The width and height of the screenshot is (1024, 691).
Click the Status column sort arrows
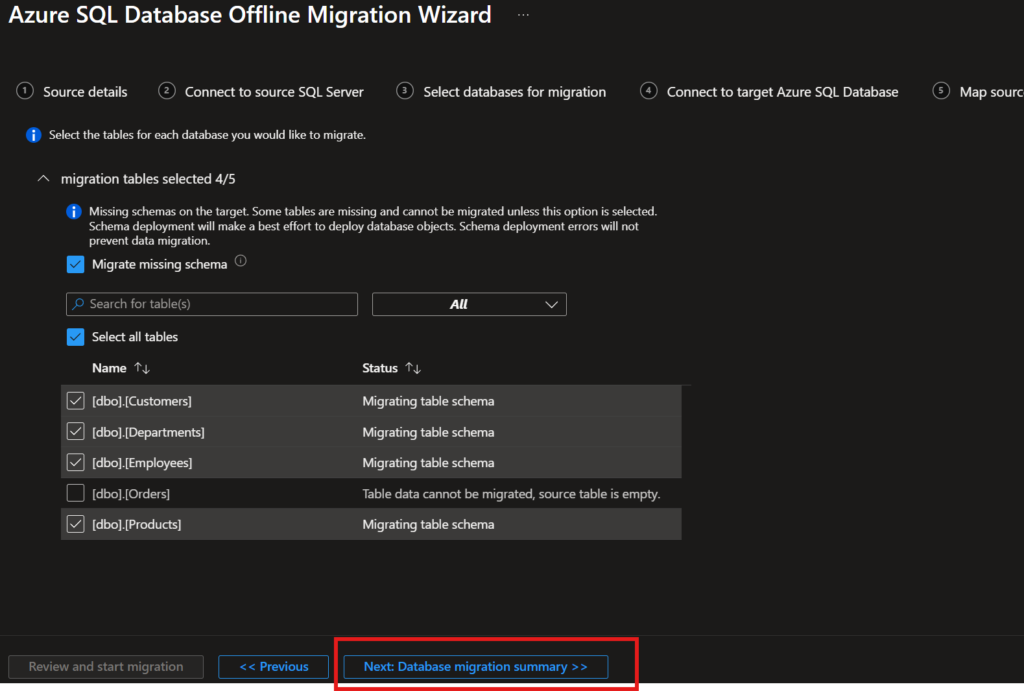click(413, 369)
